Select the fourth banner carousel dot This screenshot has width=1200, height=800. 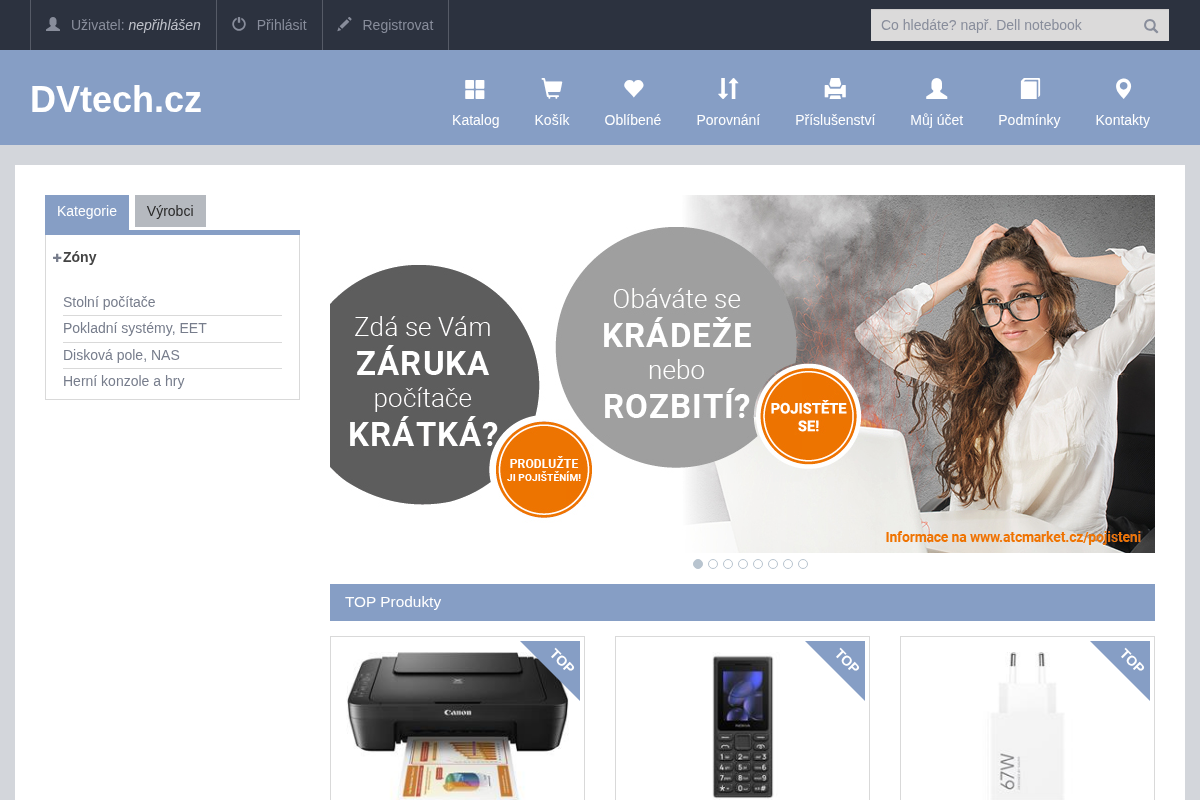tap(743, 564)
